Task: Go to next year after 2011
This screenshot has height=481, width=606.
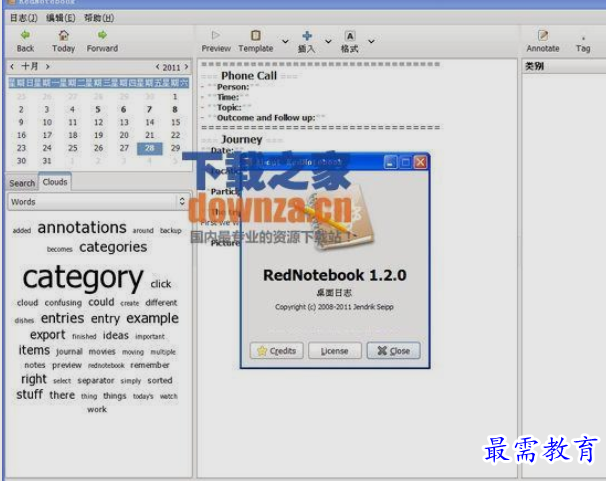Action: [x=186, y=67]
